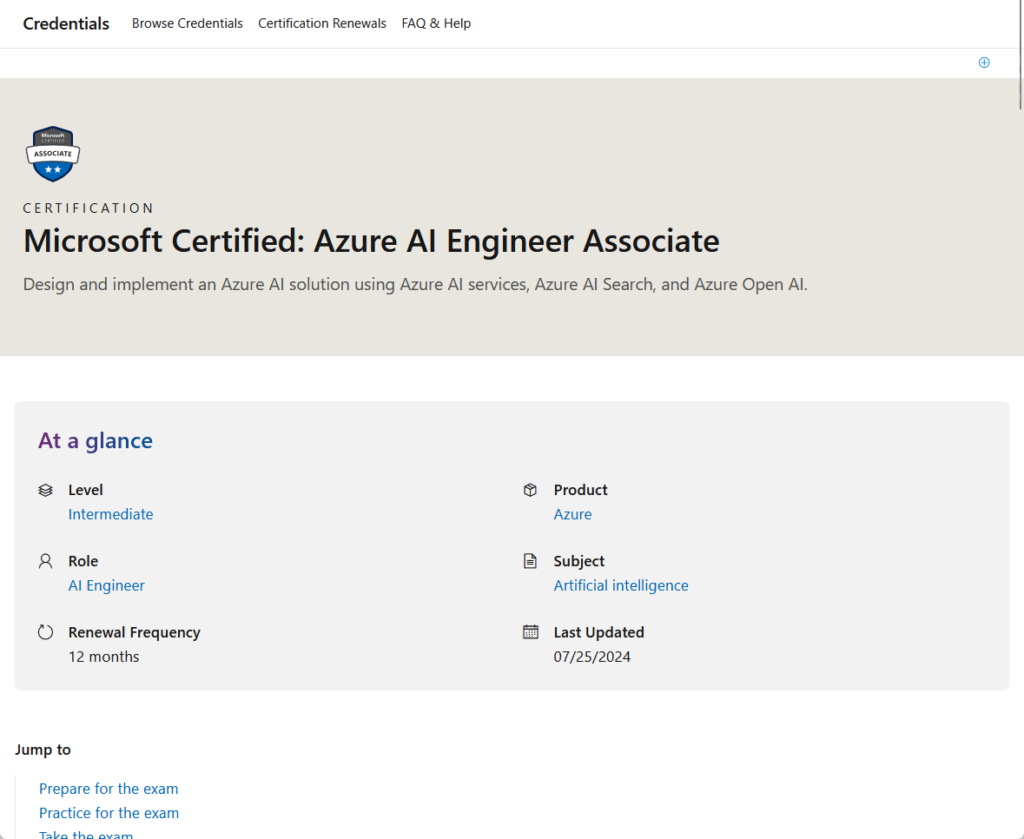Click the Renewal Frequency circular arrow icon

coord(45,632)
